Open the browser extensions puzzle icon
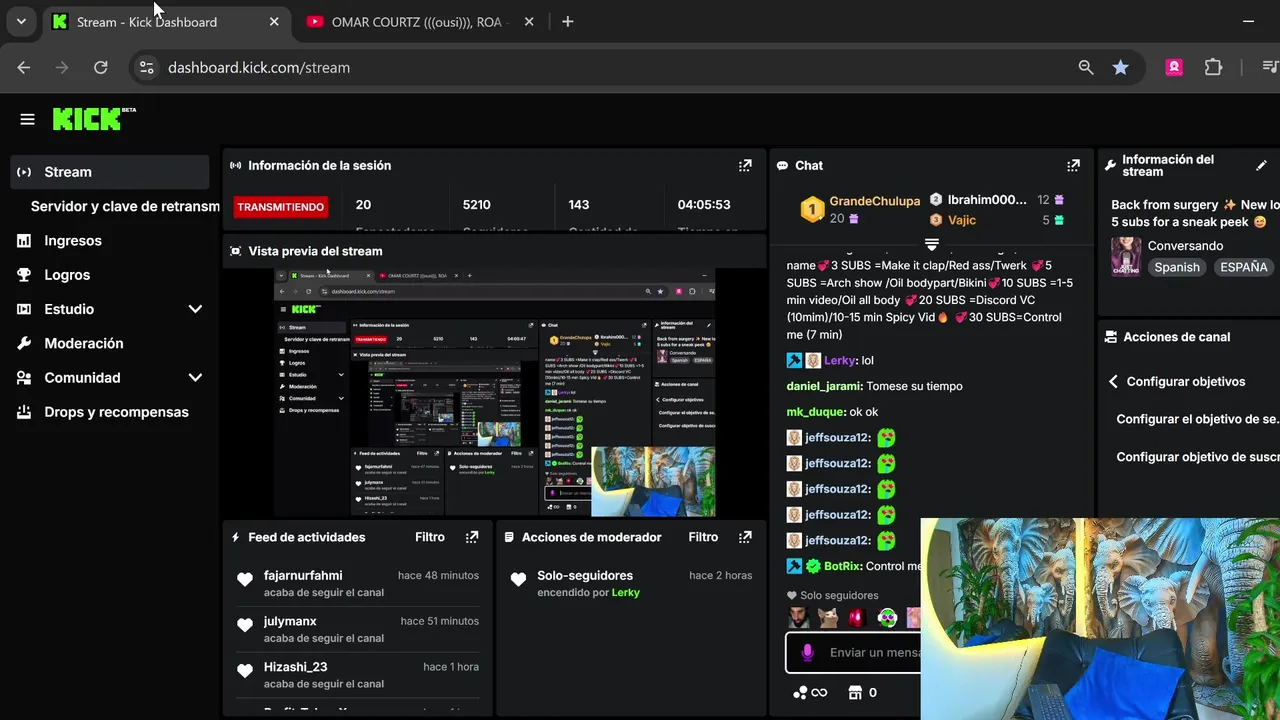 coord(1213,68)
